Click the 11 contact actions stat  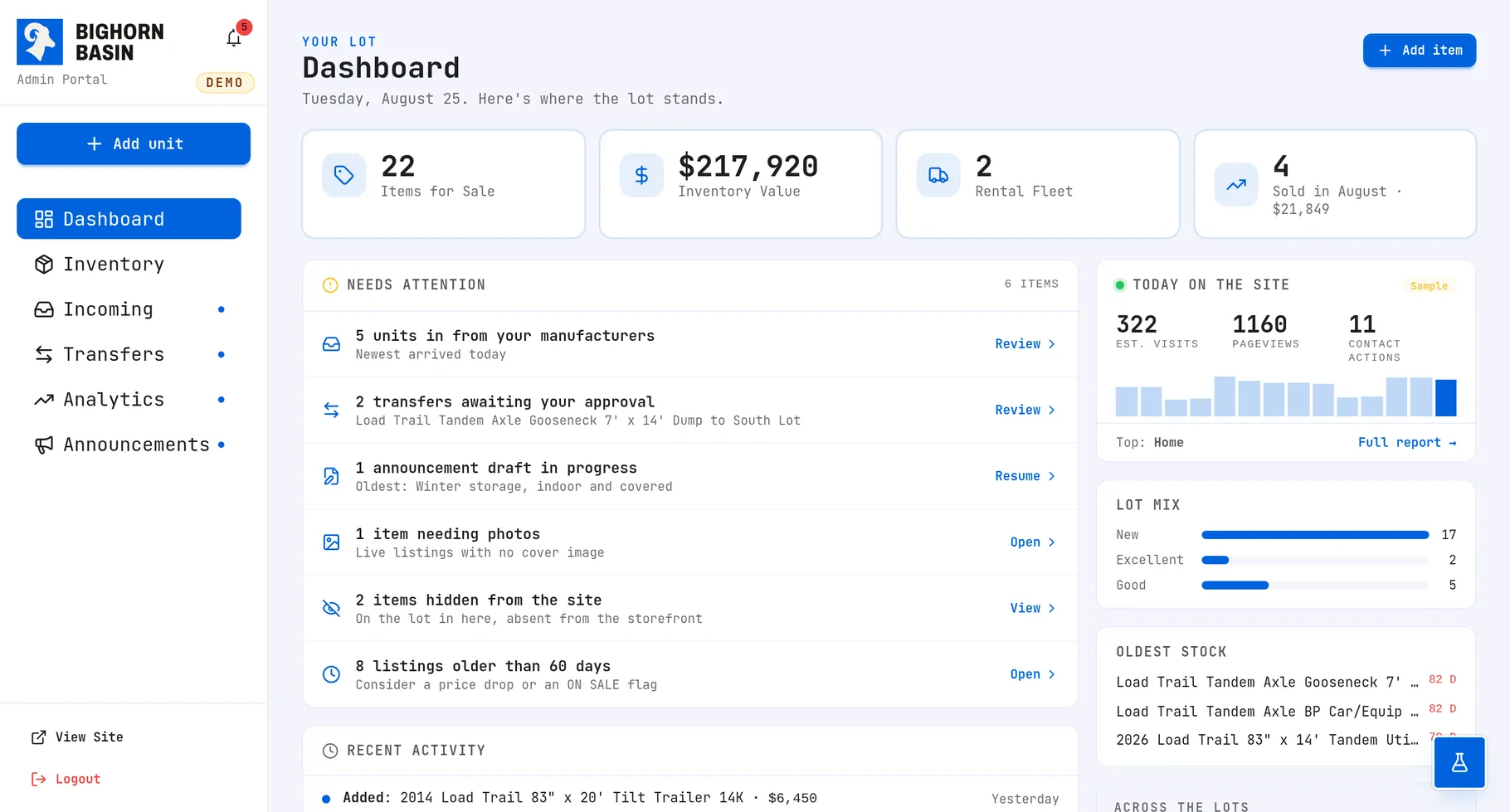point(1375,338)
